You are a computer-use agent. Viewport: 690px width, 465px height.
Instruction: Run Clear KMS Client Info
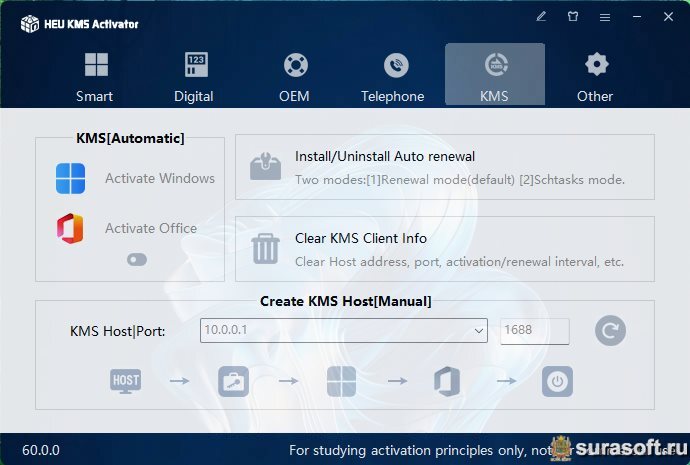445,249
